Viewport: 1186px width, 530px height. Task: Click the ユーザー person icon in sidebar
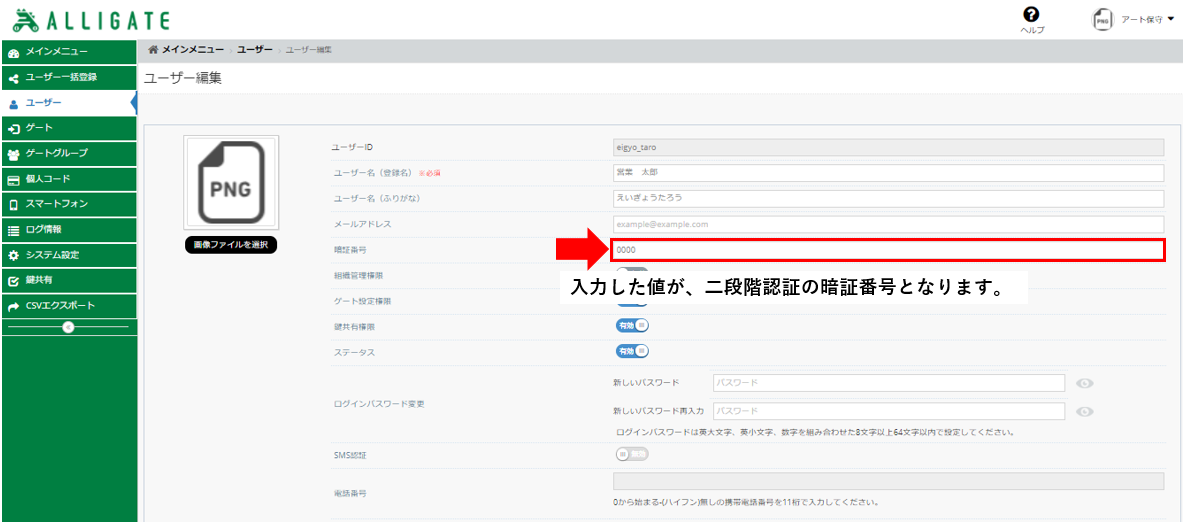pos(13,104)
